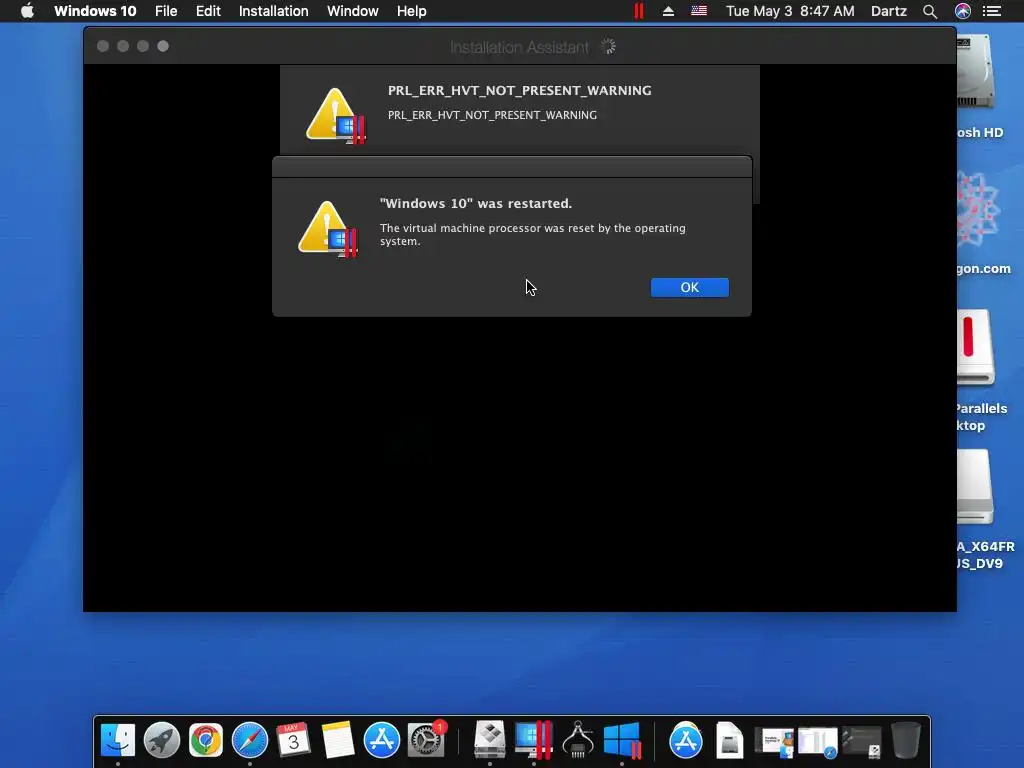Open the disk image file in the Dock
This screenshot has width=1024, height=768.
tap(729, 741)
